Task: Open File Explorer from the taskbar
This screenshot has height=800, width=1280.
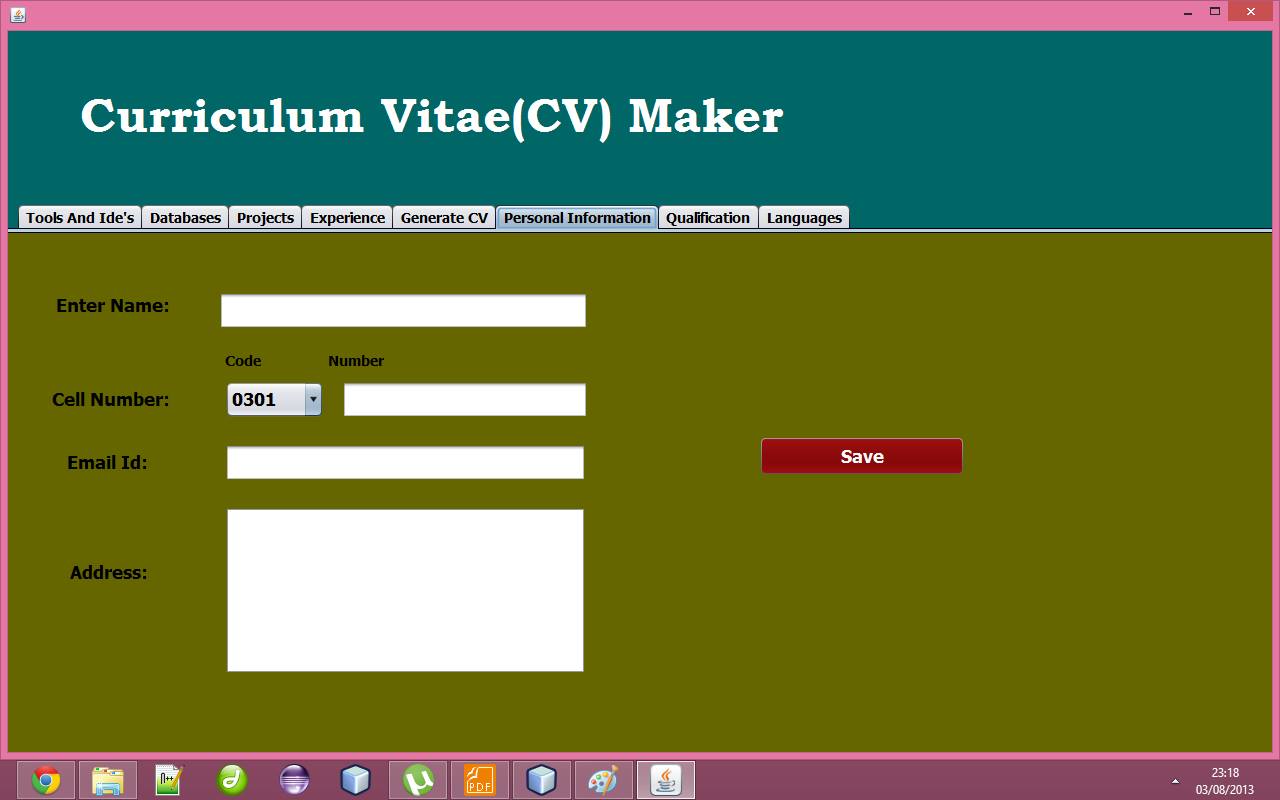Action: [107, 780]
